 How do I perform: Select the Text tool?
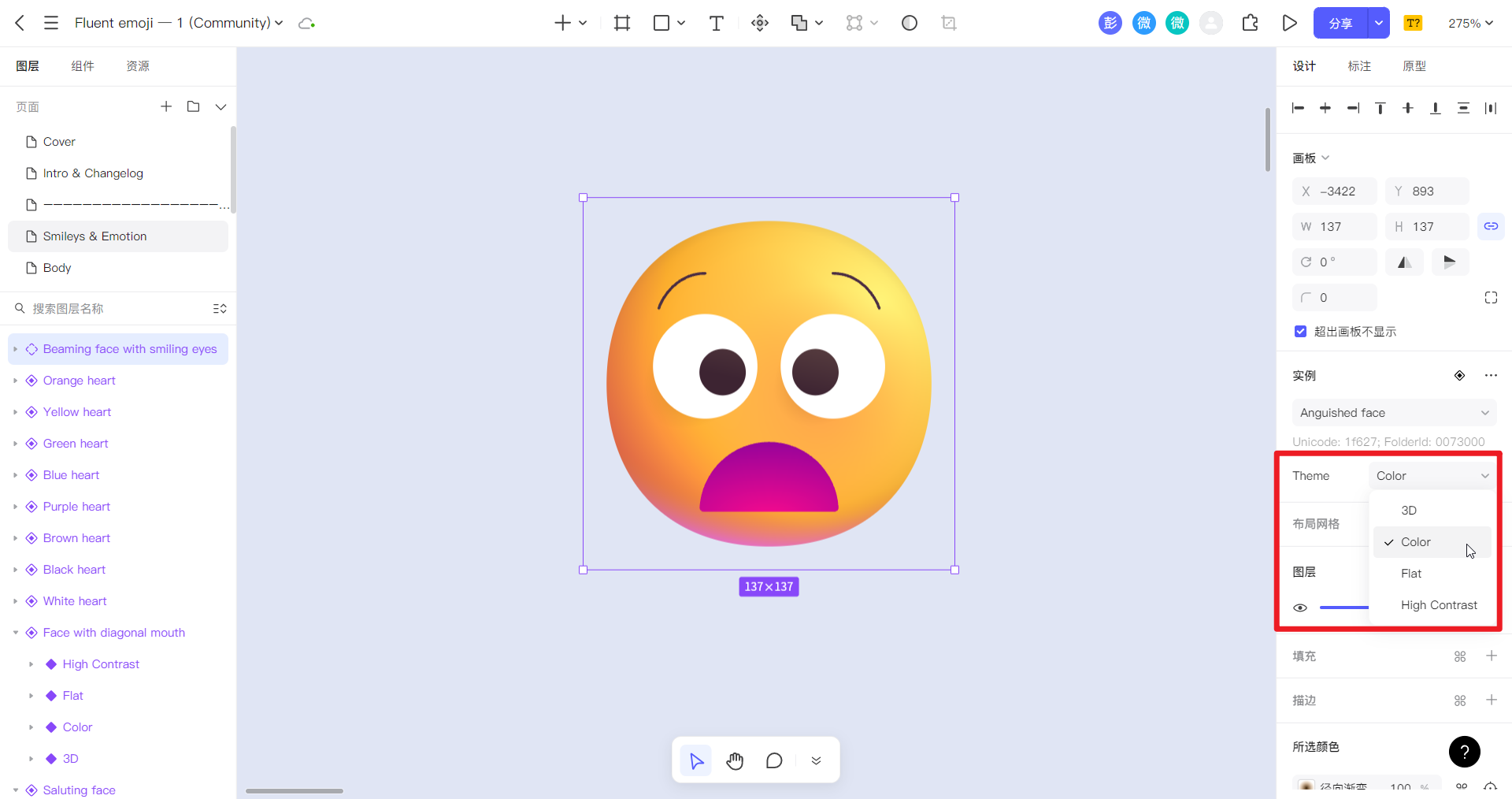pyautogui.click(x=716, y=23)
